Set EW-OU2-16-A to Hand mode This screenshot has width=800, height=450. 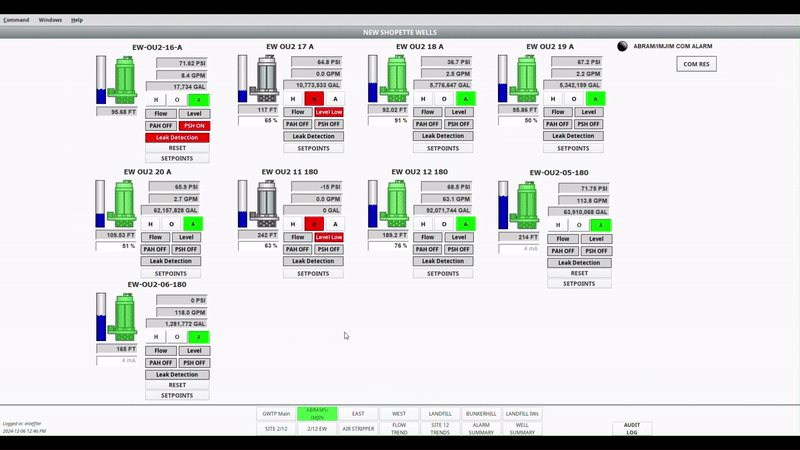tap(155, 100)
